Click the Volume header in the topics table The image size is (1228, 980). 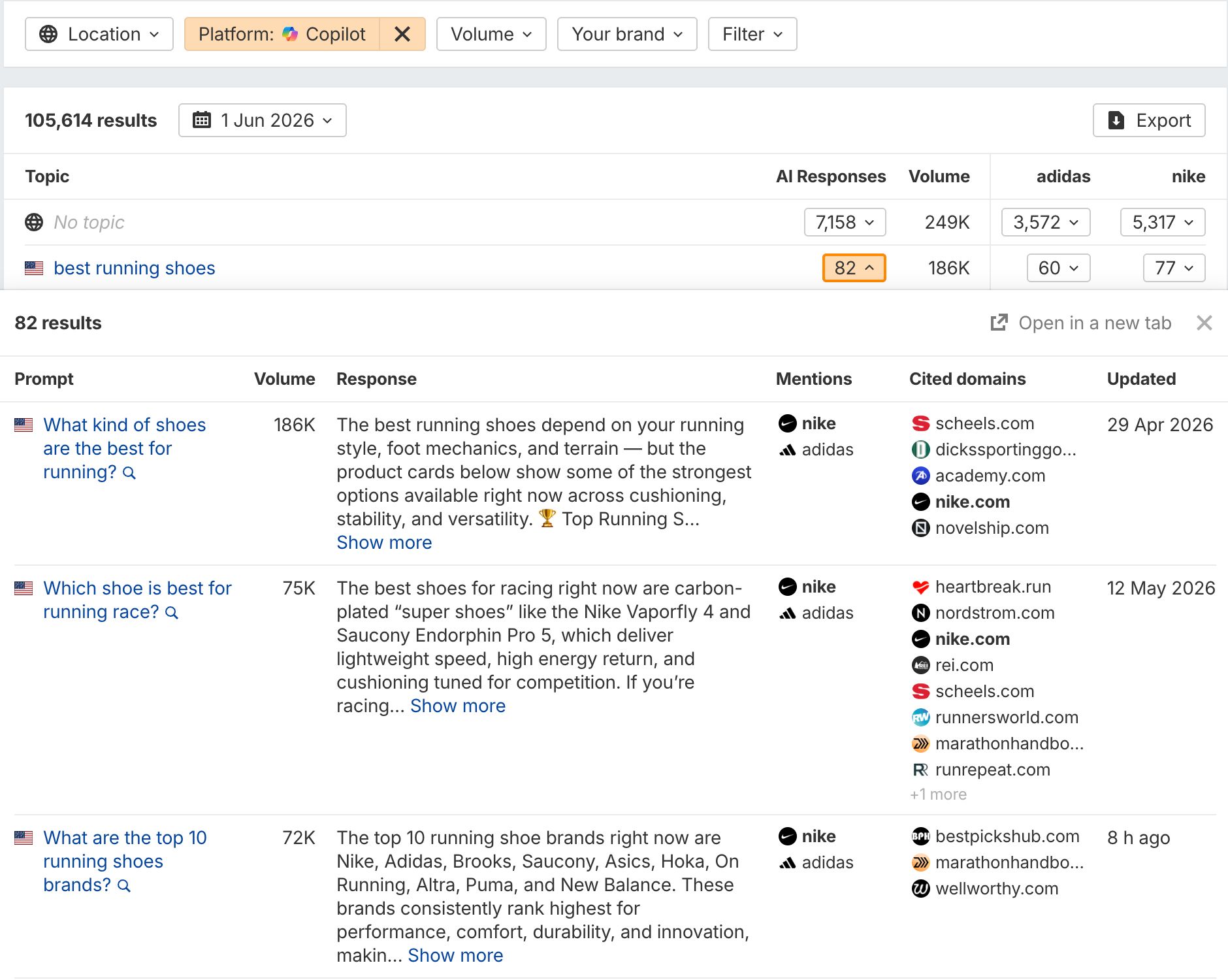939,176
